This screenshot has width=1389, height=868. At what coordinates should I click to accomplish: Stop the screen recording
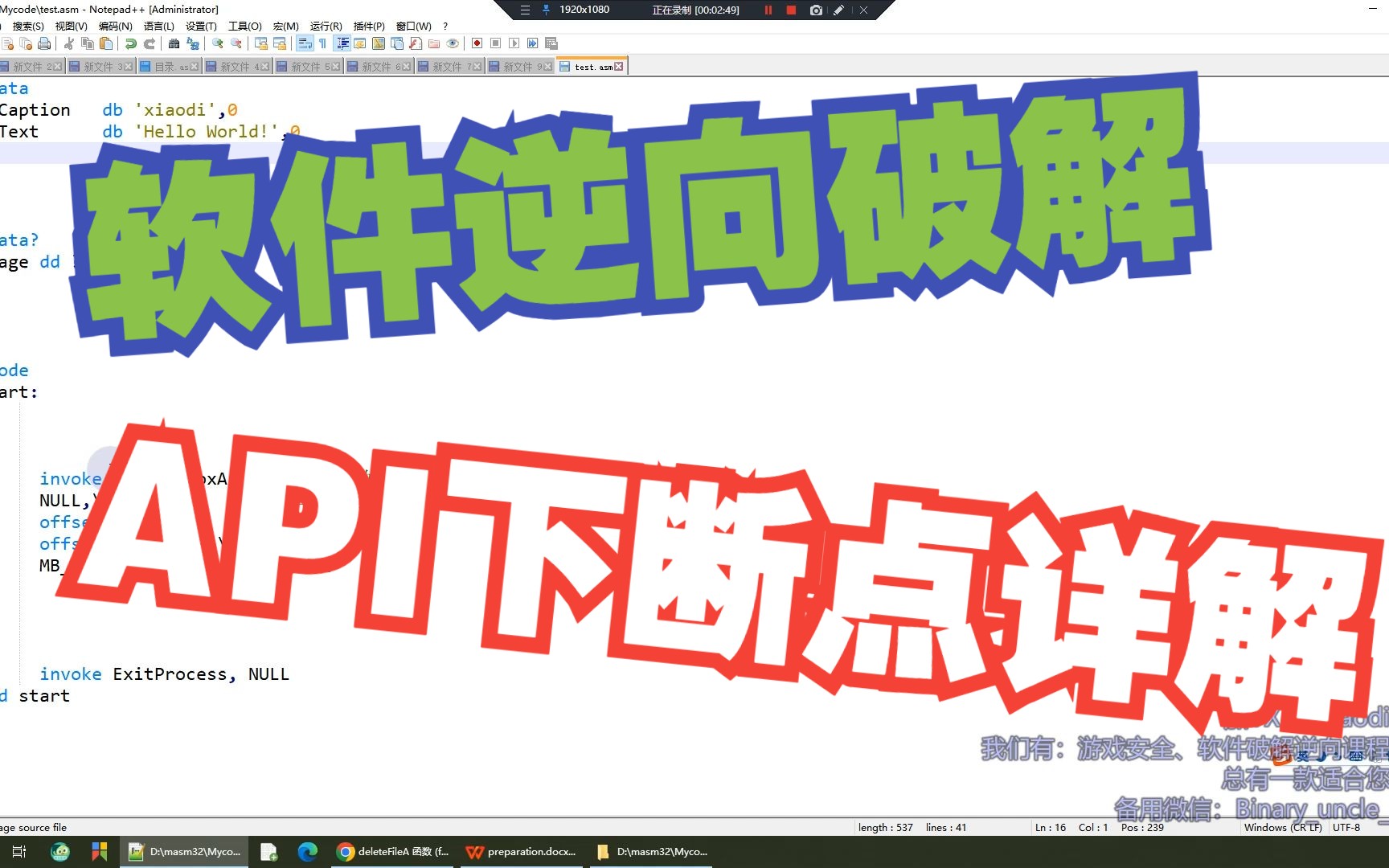coord(793,10)
